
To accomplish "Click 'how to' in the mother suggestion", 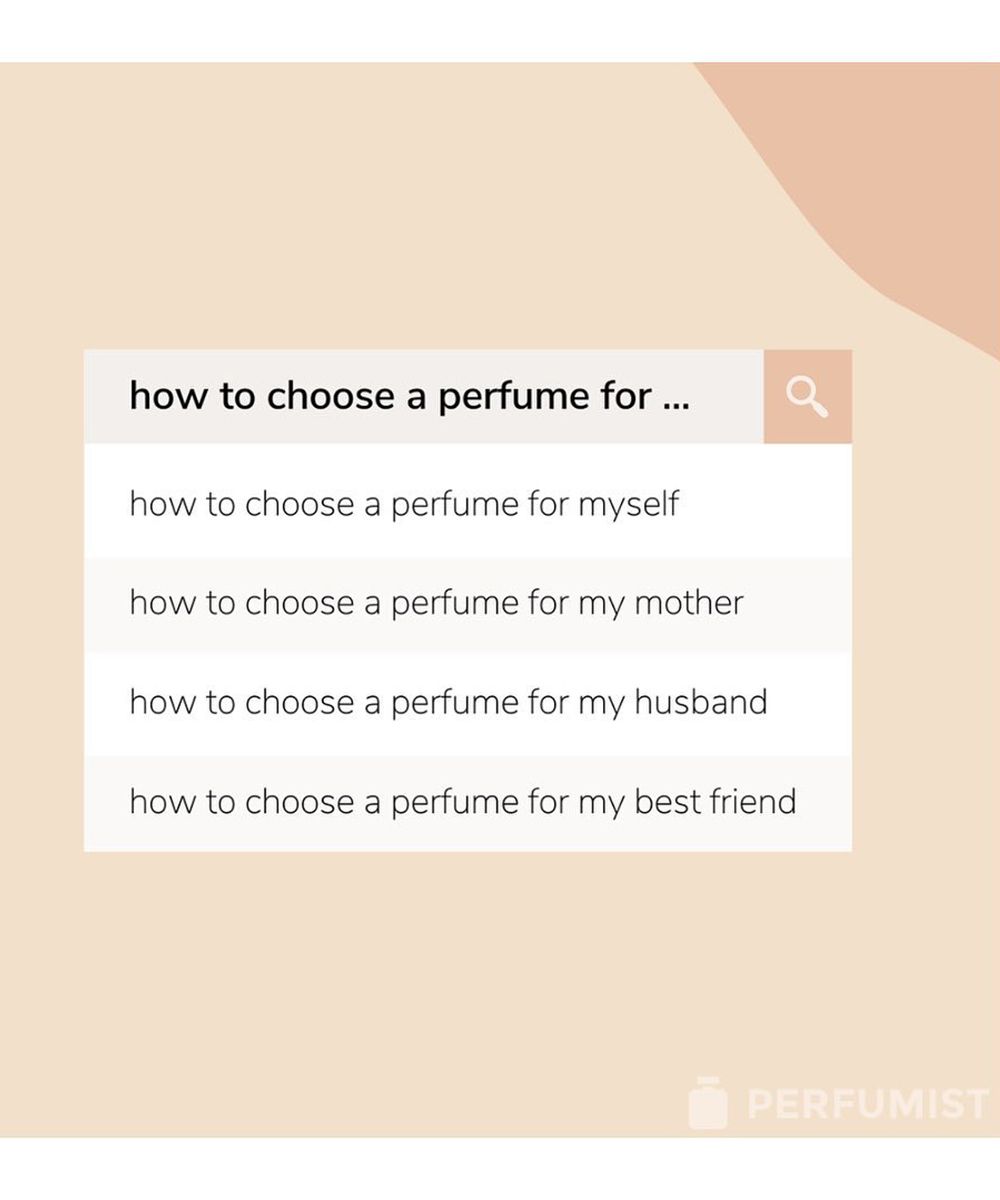I will [181, 603].
